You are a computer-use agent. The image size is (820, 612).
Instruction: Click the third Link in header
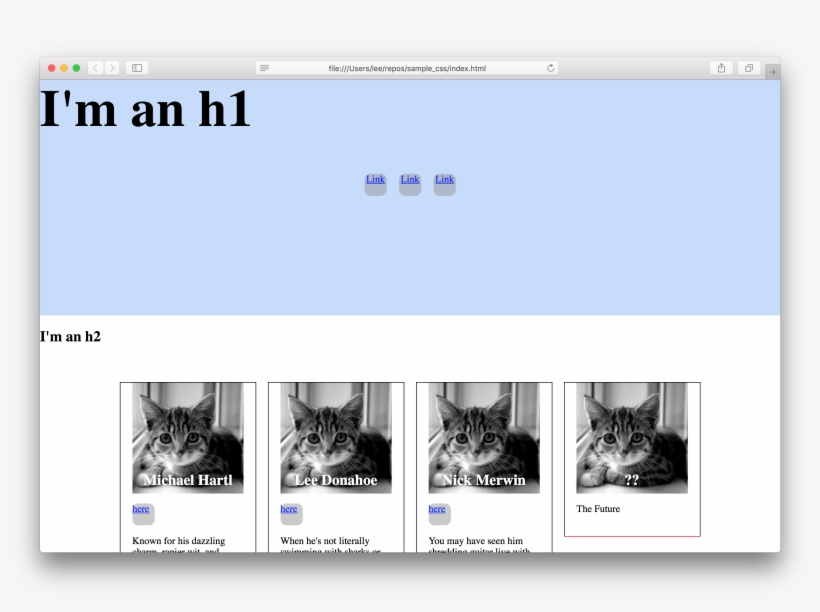click(x=444, y=180)
